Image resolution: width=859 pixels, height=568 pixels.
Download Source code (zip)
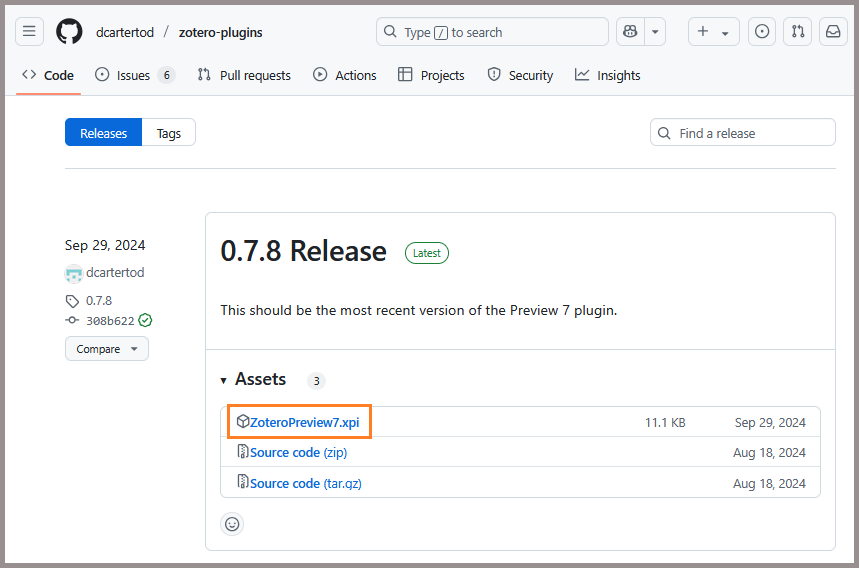tap(299, 452)
